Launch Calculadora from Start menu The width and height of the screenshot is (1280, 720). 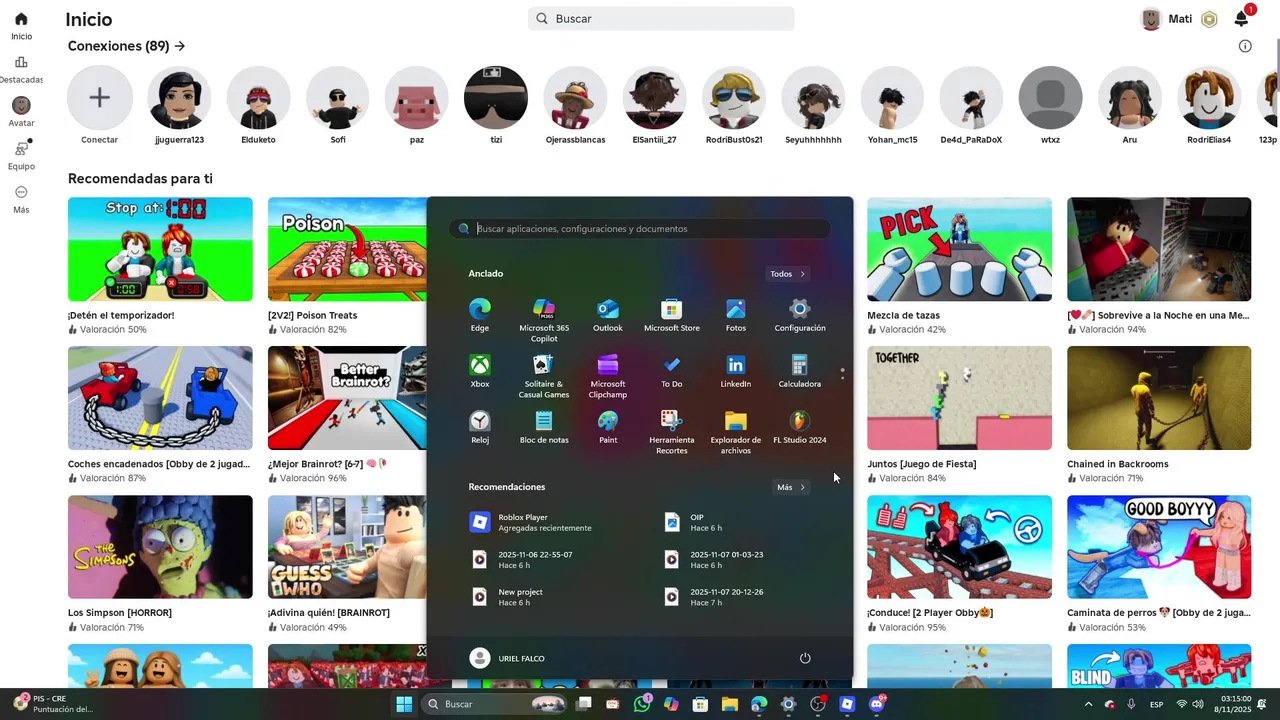800,370
